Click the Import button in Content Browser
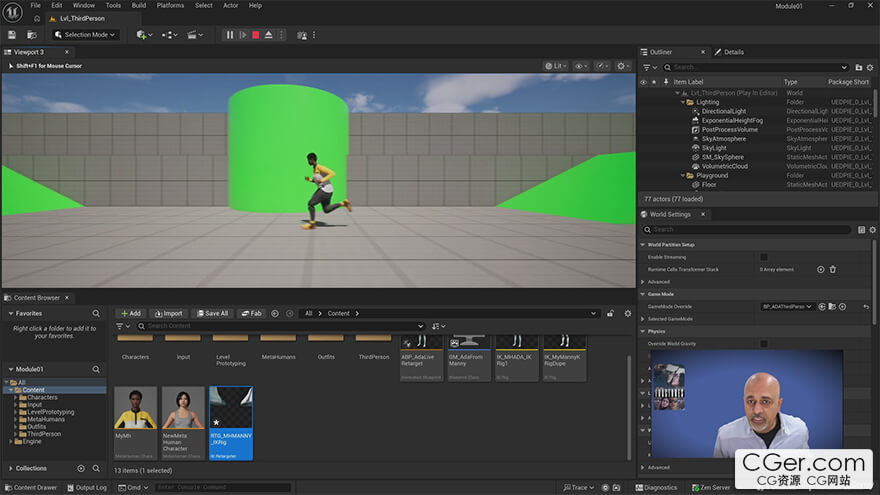This screenshot has height=495, width=880. (x=168, y=313)
